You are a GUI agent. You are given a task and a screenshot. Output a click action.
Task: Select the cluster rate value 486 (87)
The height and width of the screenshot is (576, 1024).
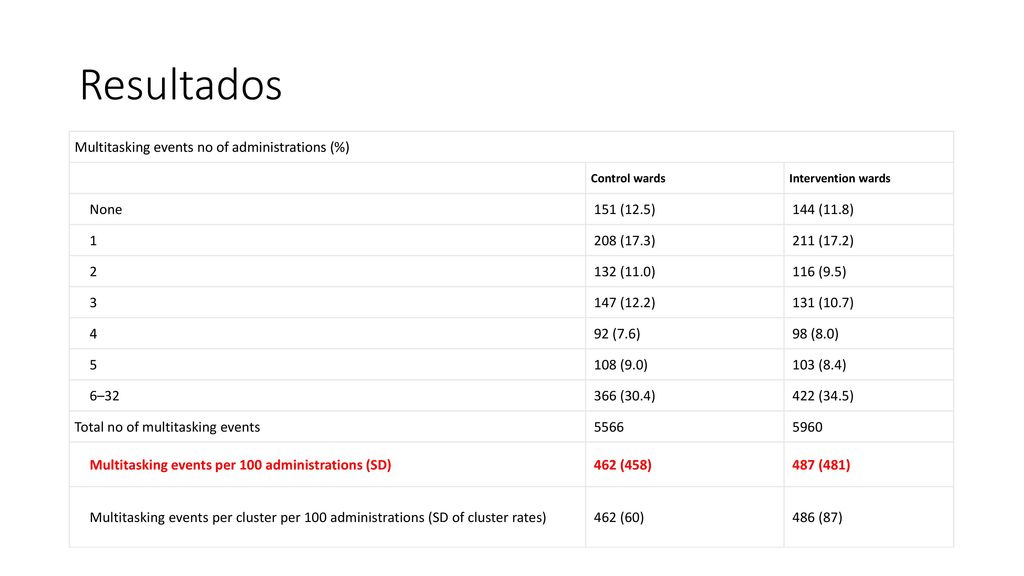[817, 517]
